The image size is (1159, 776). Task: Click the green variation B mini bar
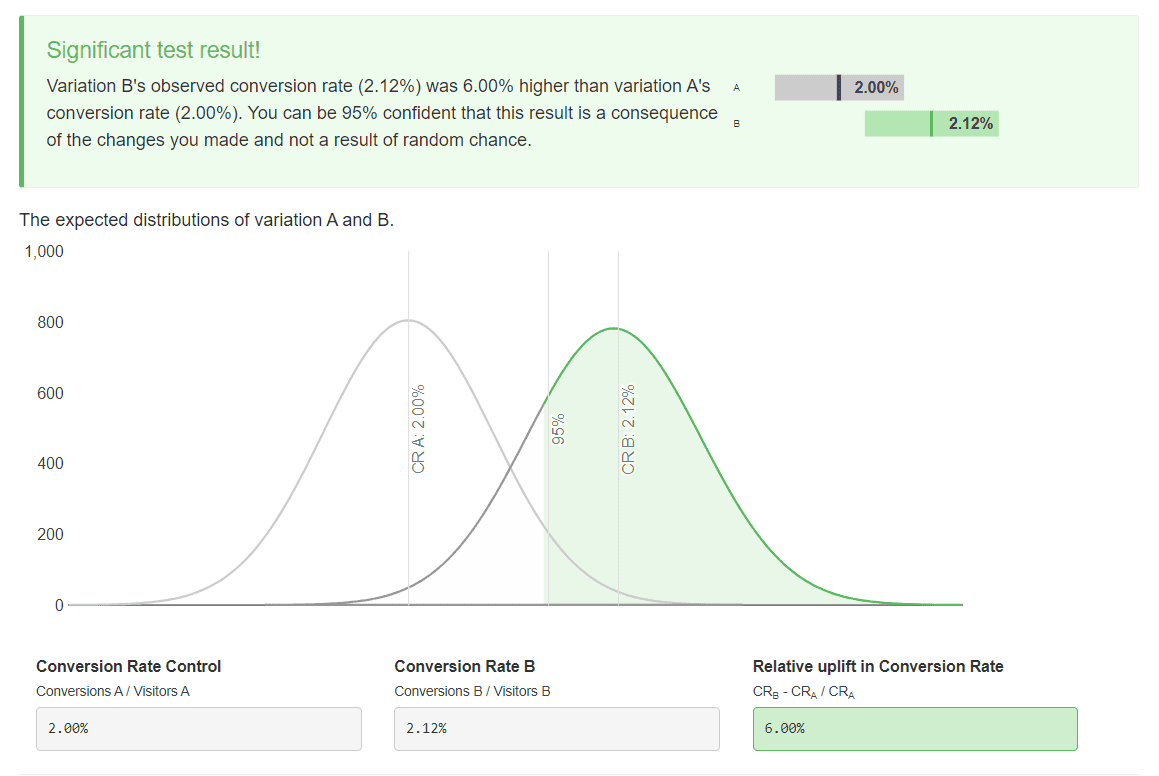point(895,123)
